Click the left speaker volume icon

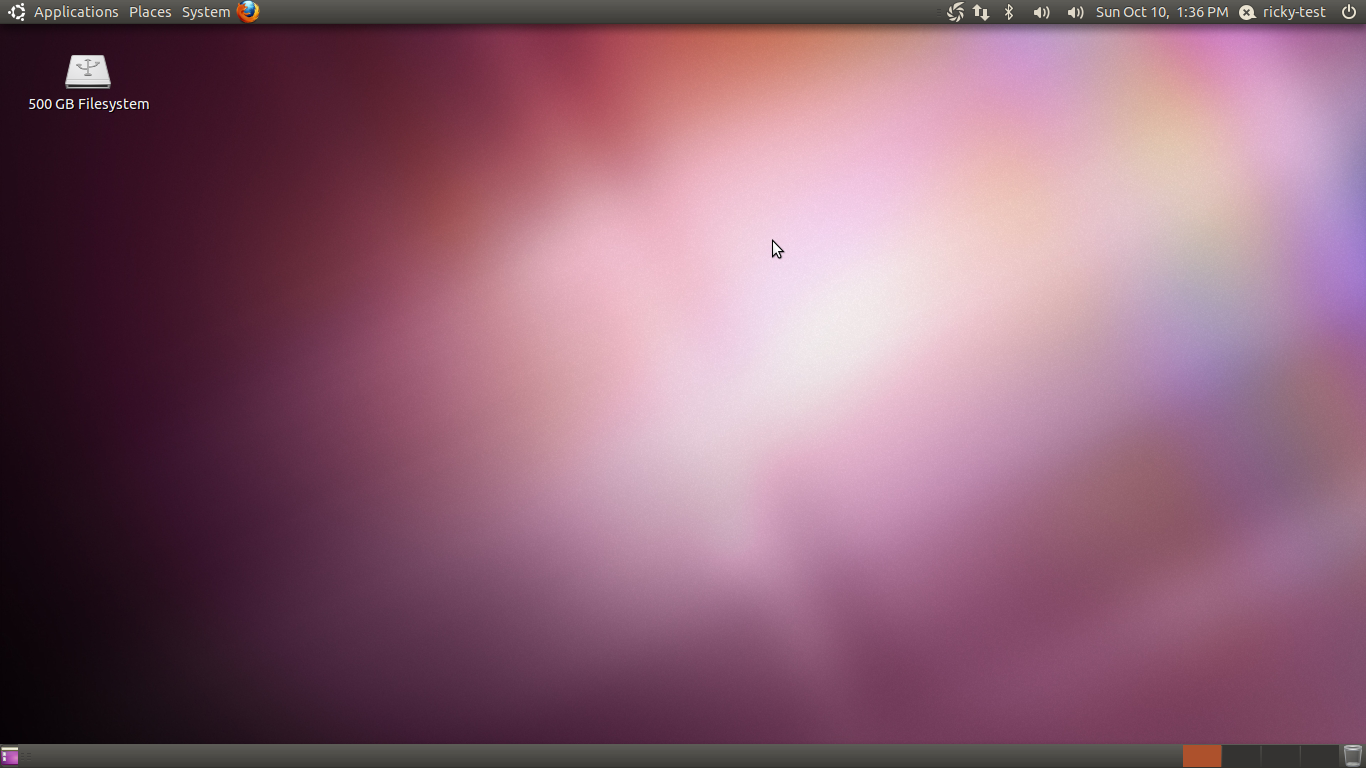coord(1041,12)
